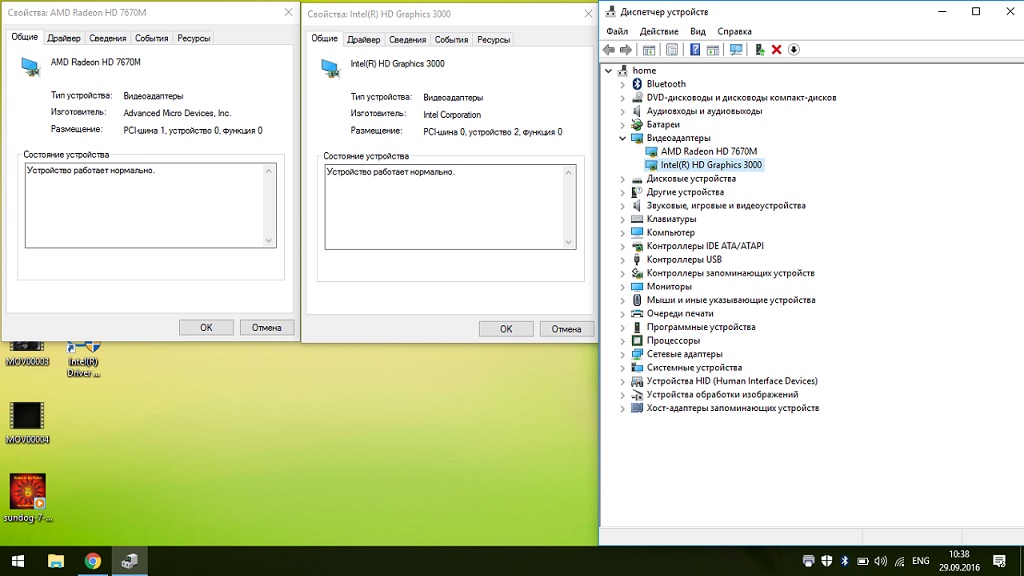Click Отмена in AMD Radeon HD 7670M properties
The width and height of the screenshot is (1024, 576).
pos(267,328)
